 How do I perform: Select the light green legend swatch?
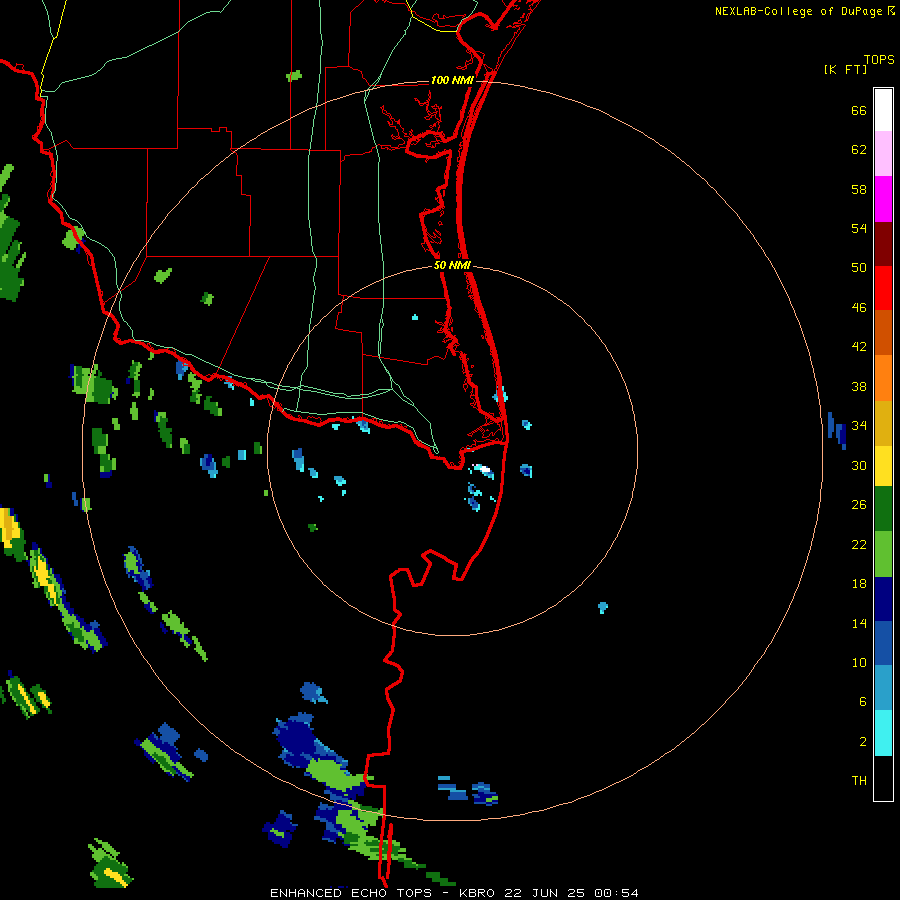[x=883, y=554]
